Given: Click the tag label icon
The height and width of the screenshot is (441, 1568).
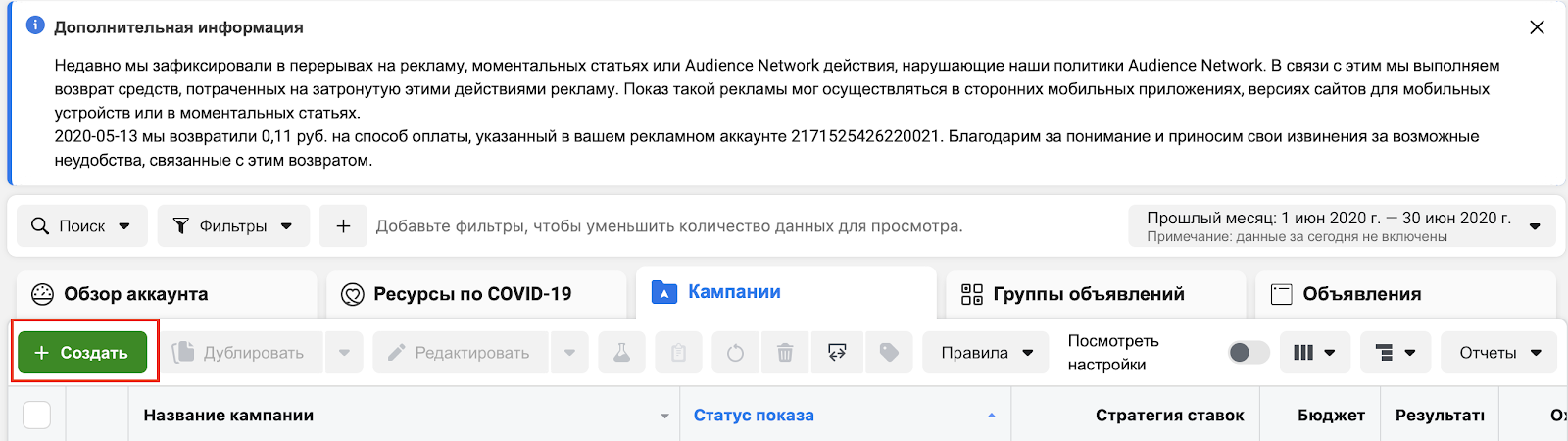Looking at the screenshot, I should tap(889, 353).
